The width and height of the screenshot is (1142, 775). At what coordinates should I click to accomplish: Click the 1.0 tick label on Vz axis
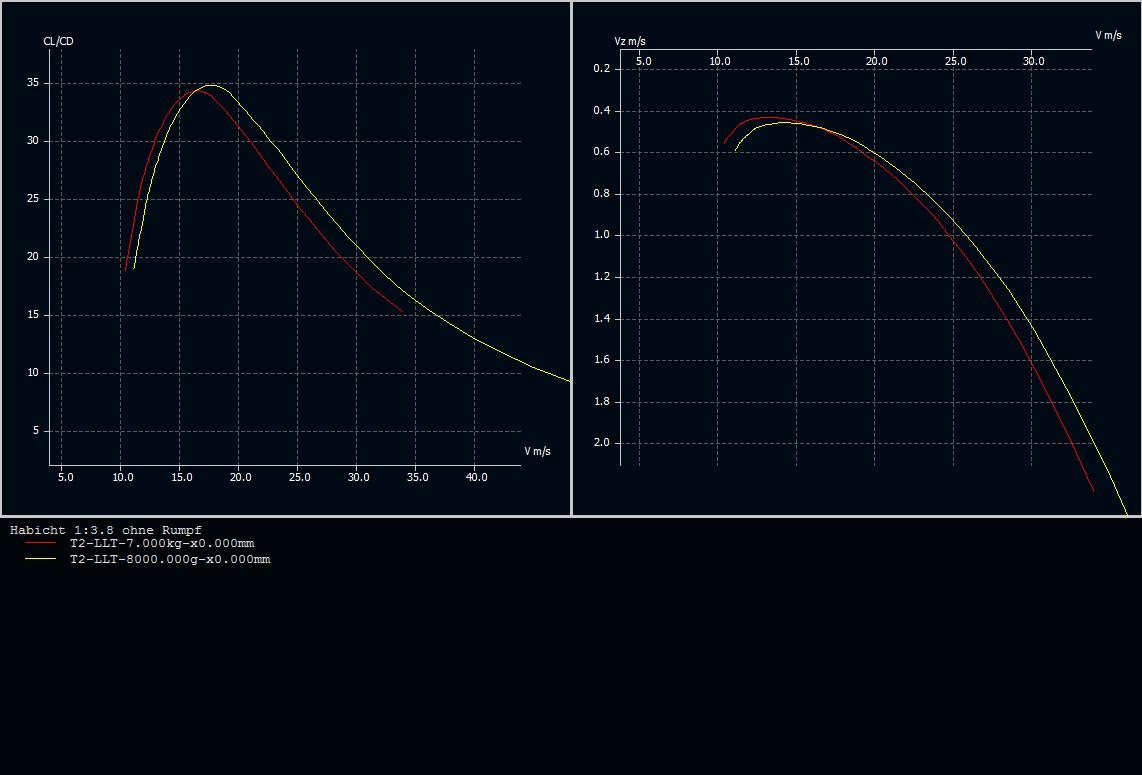[x=601, y=235]
